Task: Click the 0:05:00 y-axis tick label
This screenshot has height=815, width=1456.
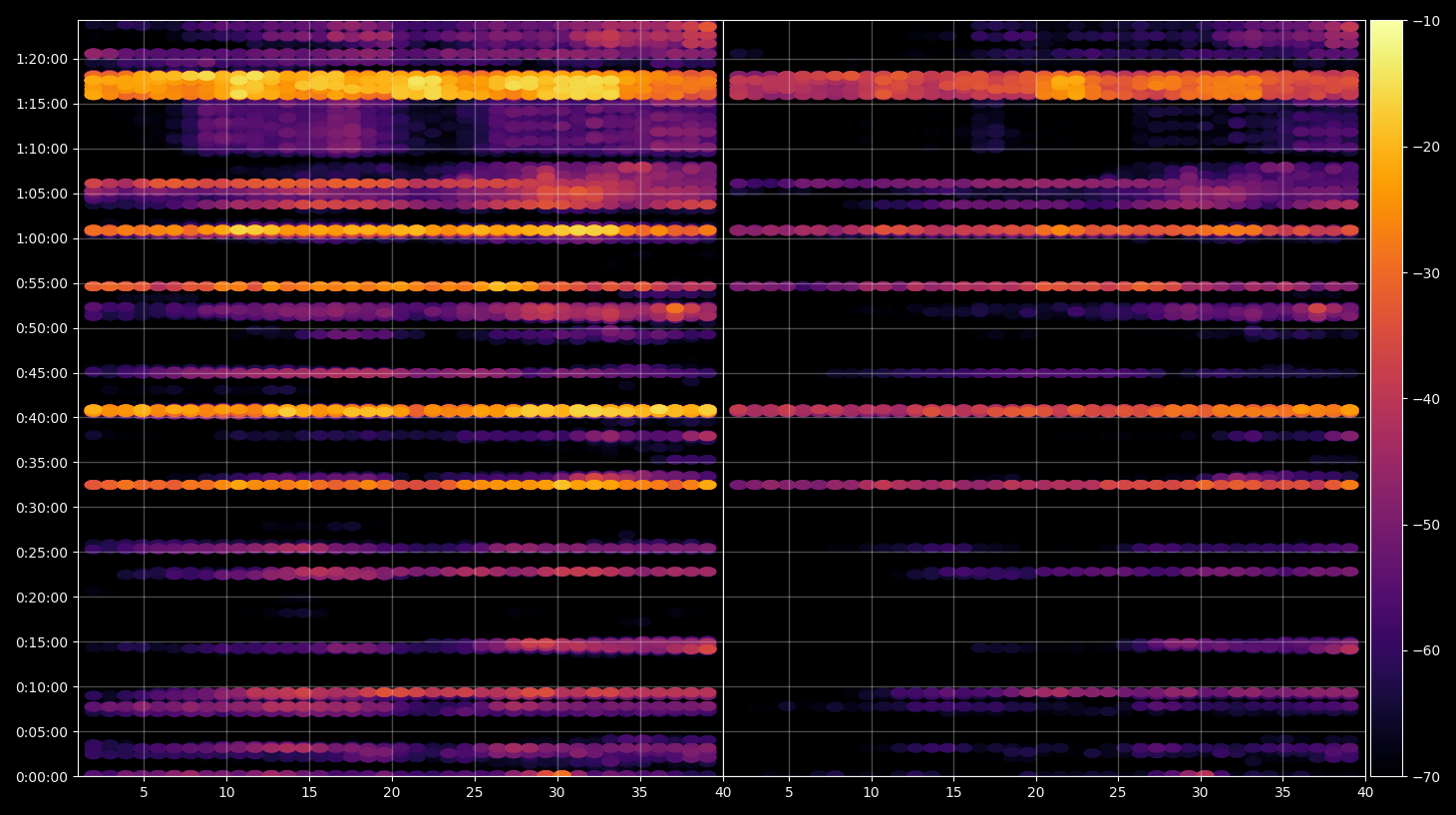Action: [x=42, y=732]
